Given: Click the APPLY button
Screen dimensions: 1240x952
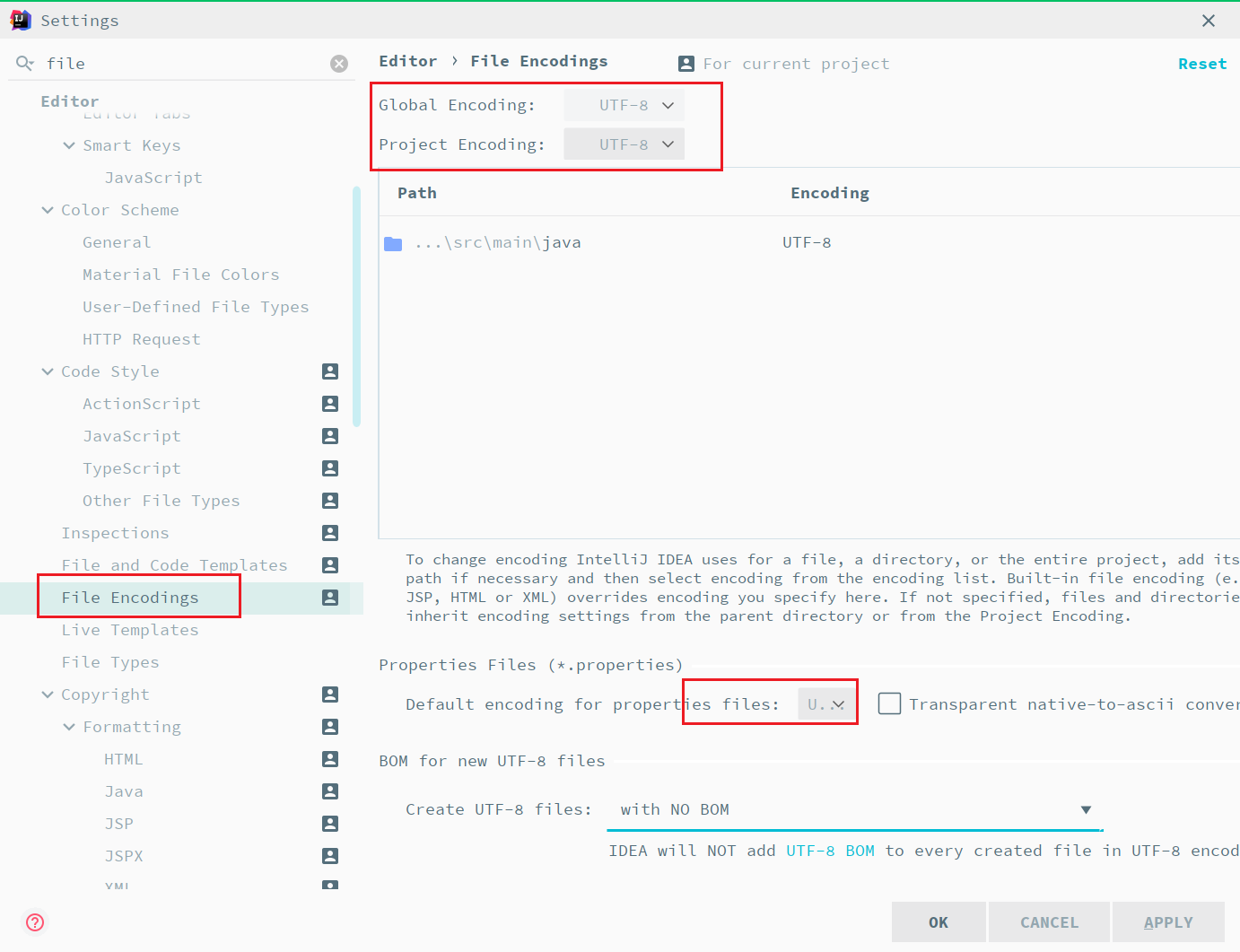Looking at the screenshot, I should click(x=1168, y=922).
